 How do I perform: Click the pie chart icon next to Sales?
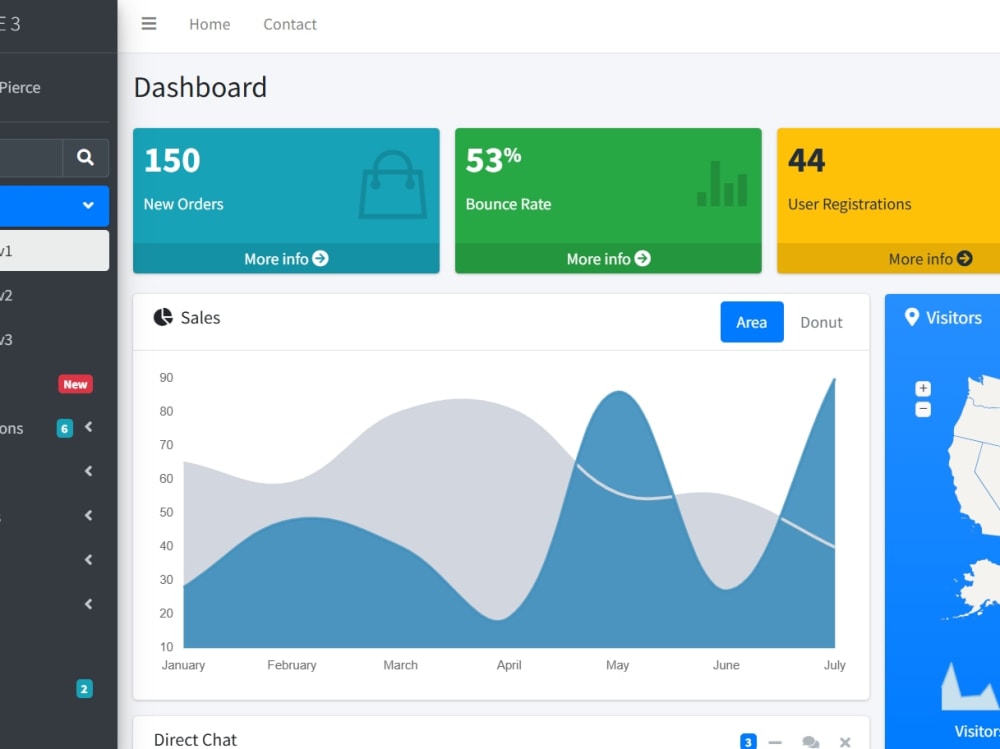tap(163, 317)
